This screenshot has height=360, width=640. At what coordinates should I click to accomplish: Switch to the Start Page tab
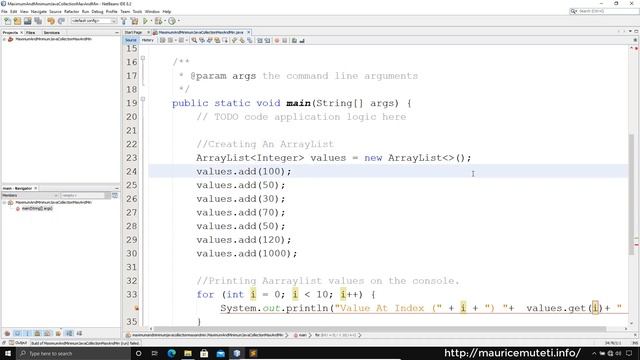tap(133, 32)
